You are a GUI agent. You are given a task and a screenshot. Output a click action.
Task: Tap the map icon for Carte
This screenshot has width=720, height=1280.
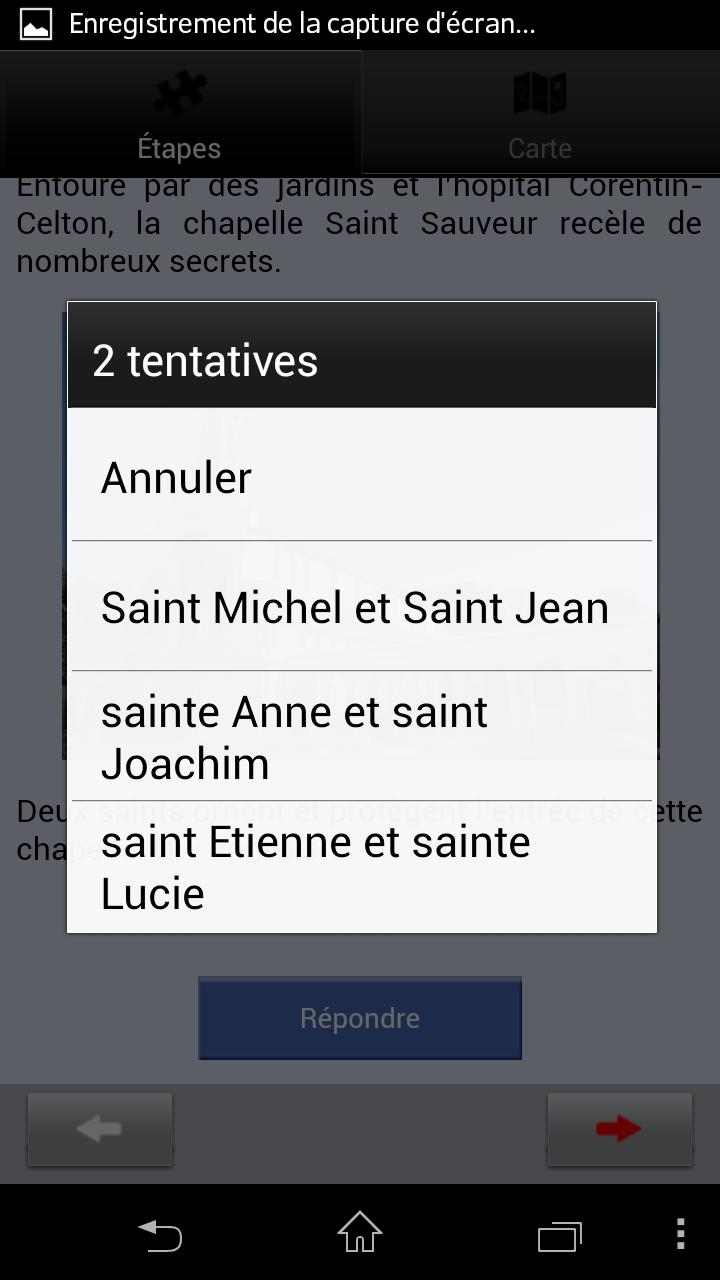540,94
